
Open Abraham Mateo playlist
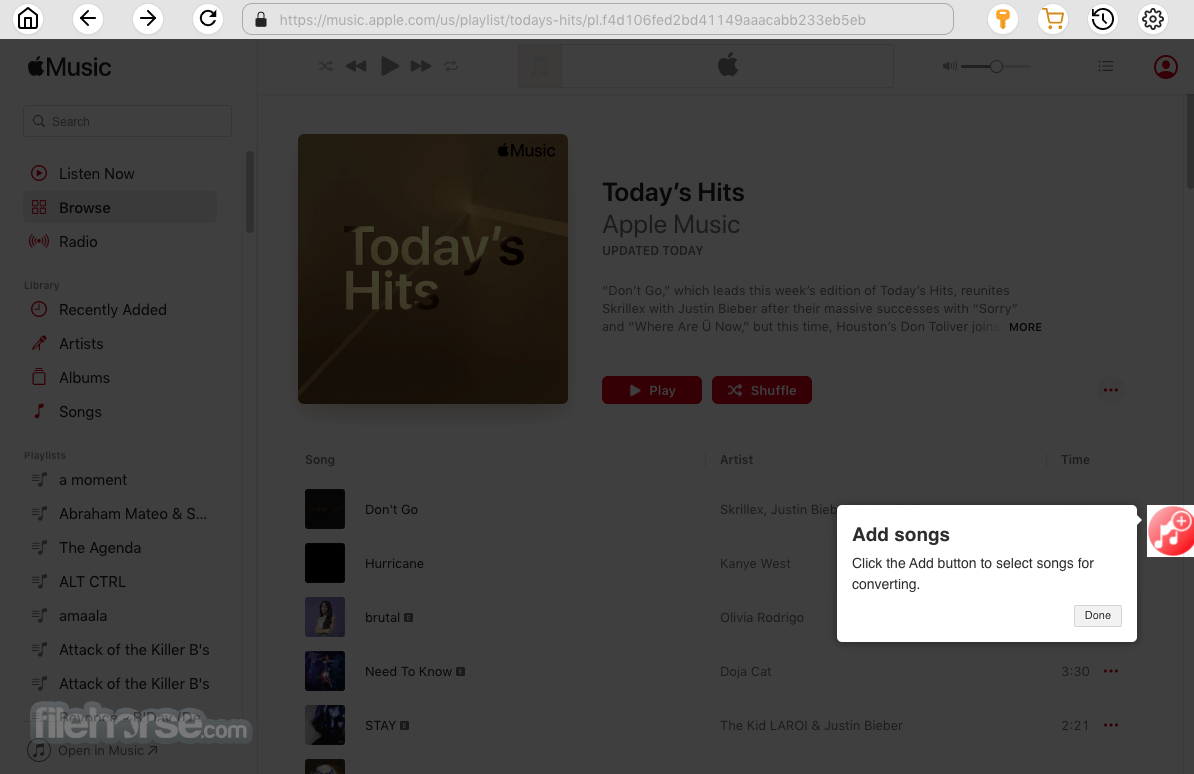tap(132, 514)
